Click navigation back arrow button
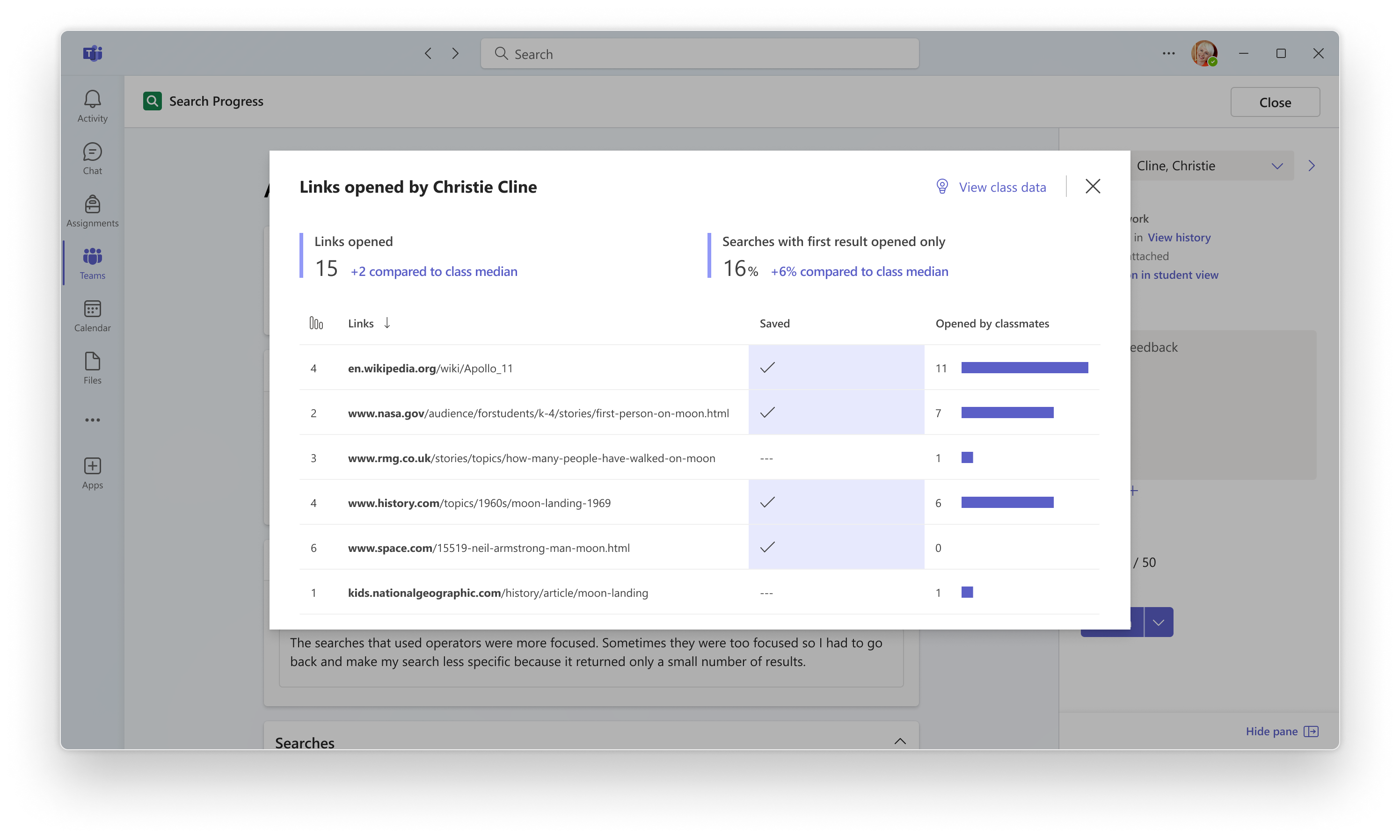 point(428,53)
